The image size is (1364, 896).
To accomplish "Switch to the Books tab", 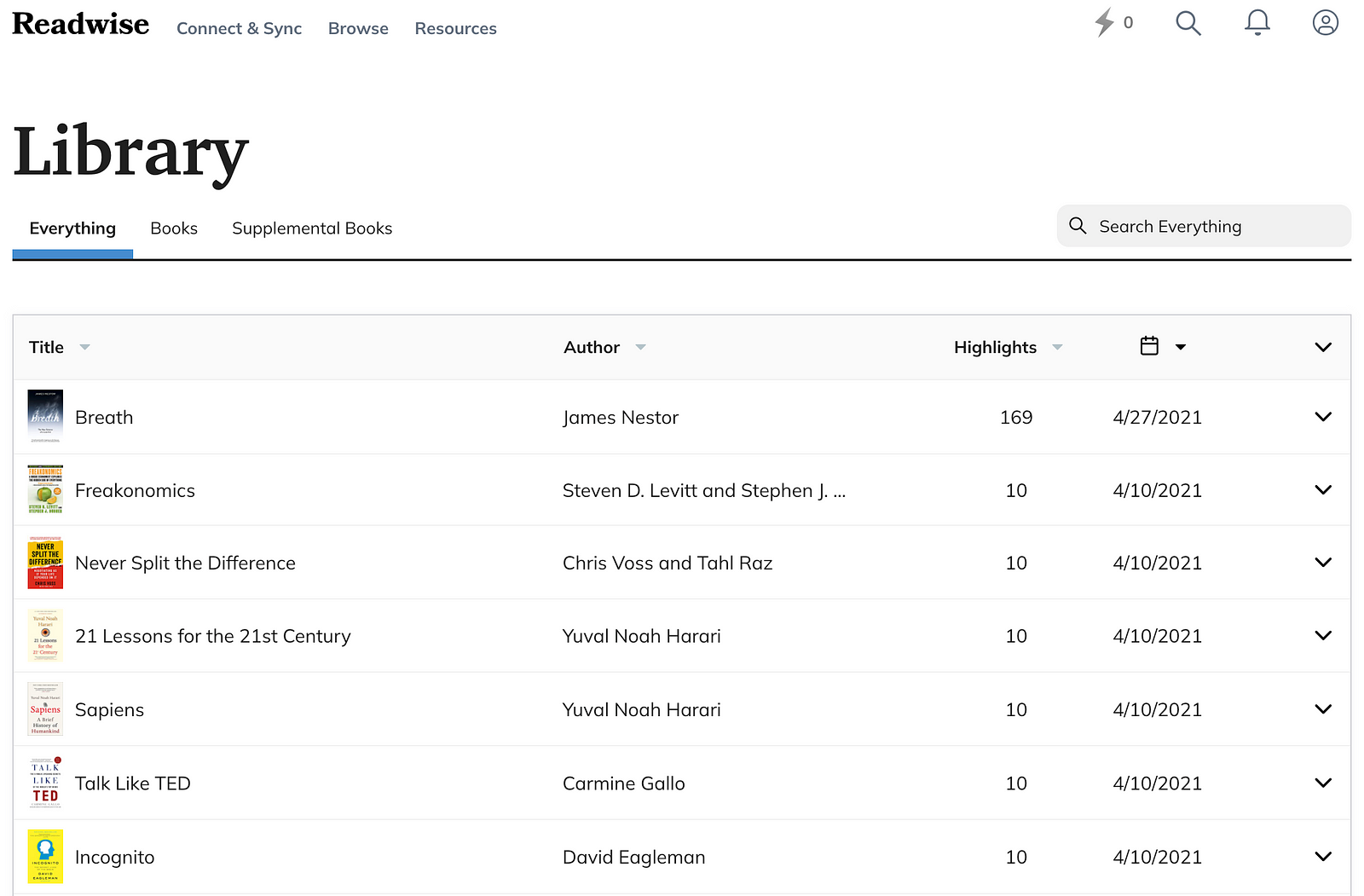I will point(174,228).
